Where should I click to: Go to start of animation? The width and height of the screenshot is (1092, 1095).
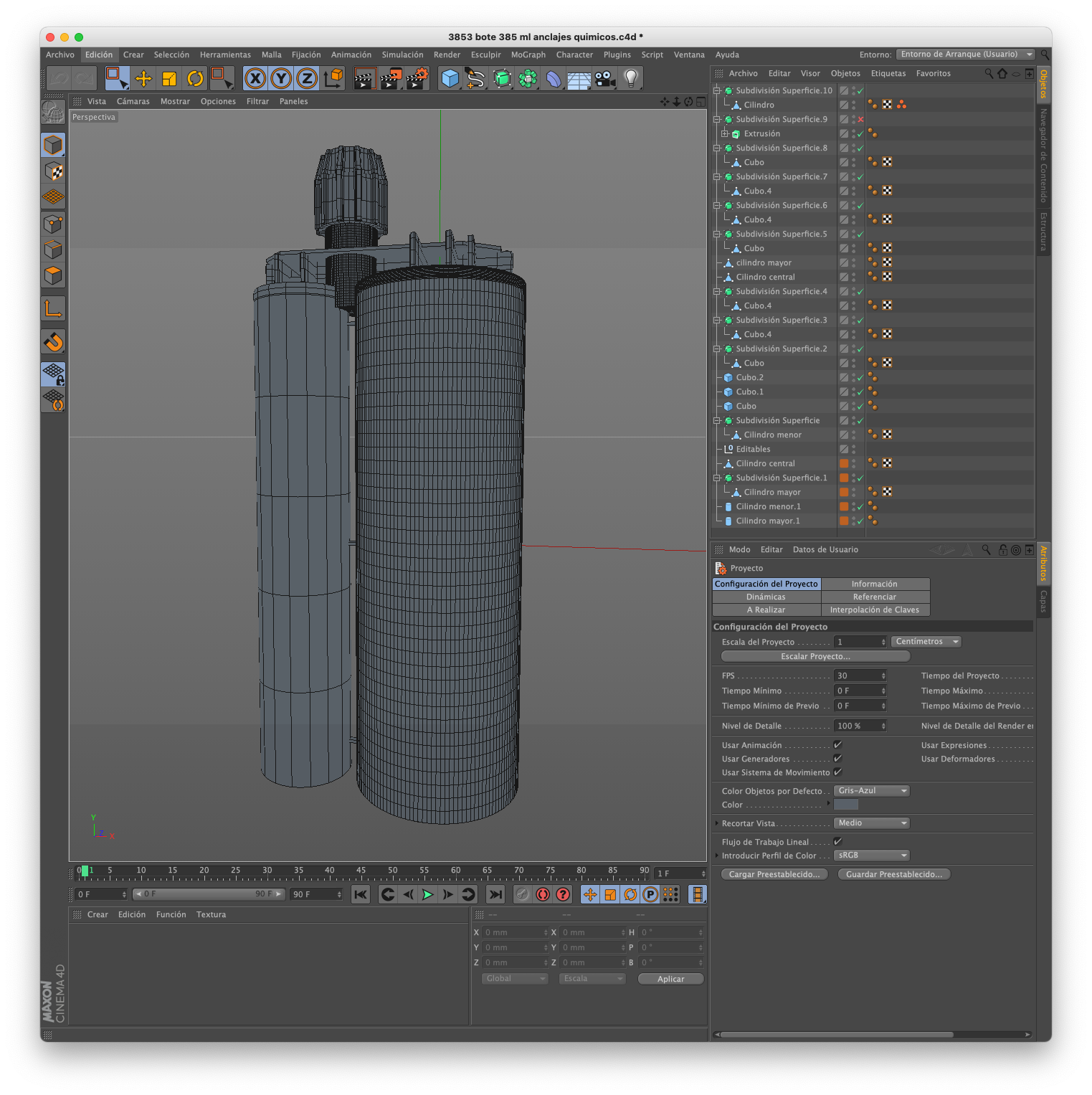coord(361,894)
